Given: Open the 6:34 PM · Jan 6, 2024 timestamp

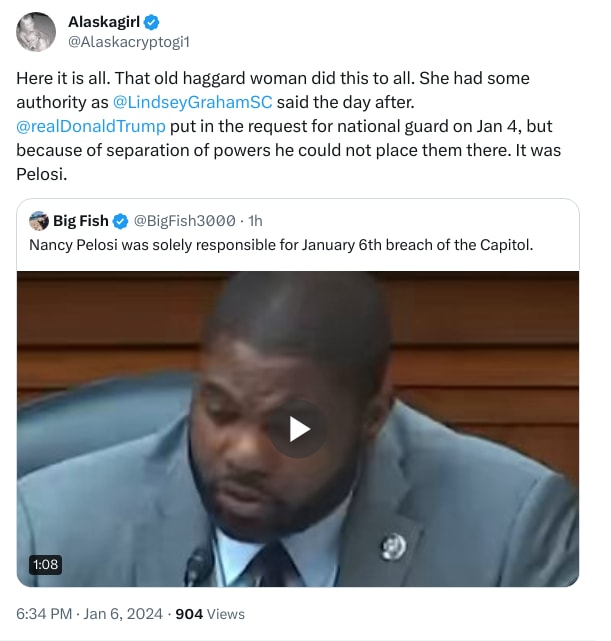Looking at the screenshot, I should tap(90, 614).
